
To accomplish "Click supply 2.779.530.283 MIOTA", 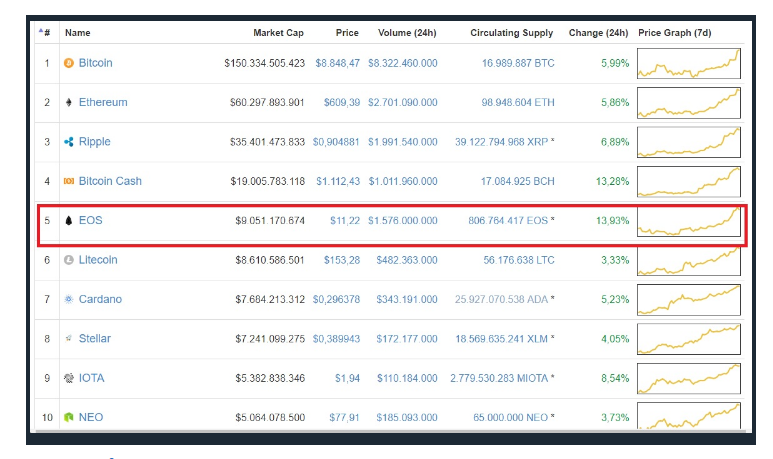I will pos(499,378).
